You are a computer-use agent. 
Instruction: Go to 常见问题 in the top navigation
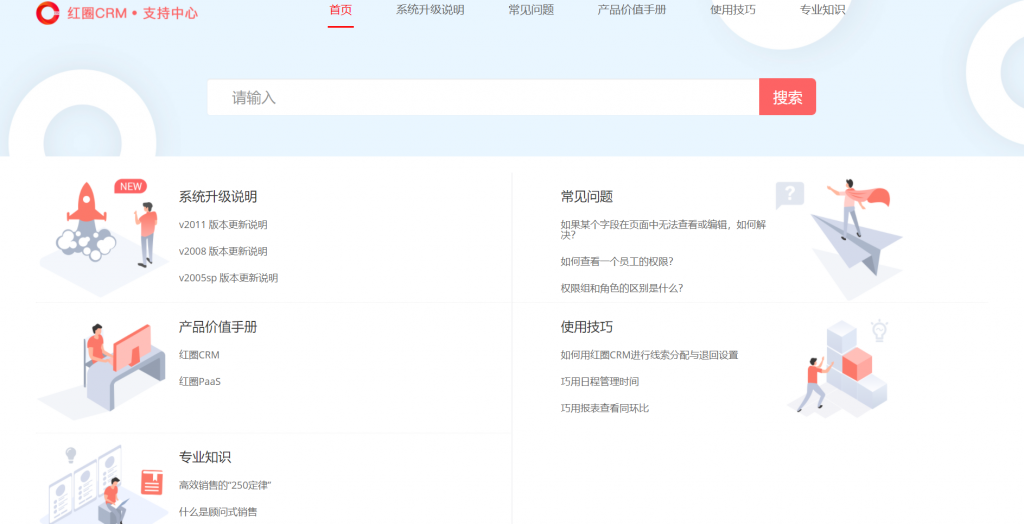point(531,10)
